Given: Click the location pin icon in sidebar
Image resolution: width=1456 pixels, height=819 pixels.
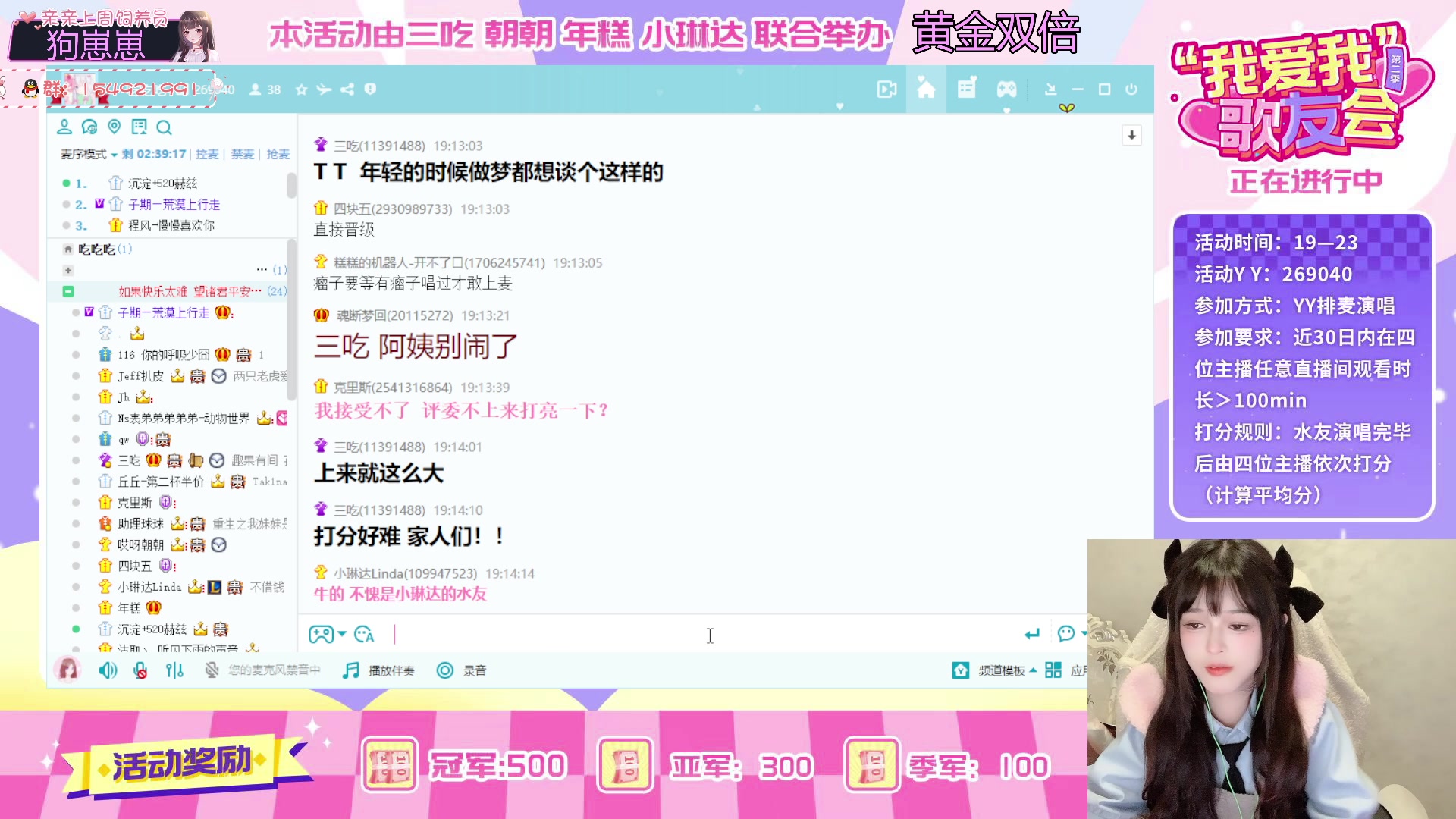Looking at the screenshot, I should coord(115,127).
